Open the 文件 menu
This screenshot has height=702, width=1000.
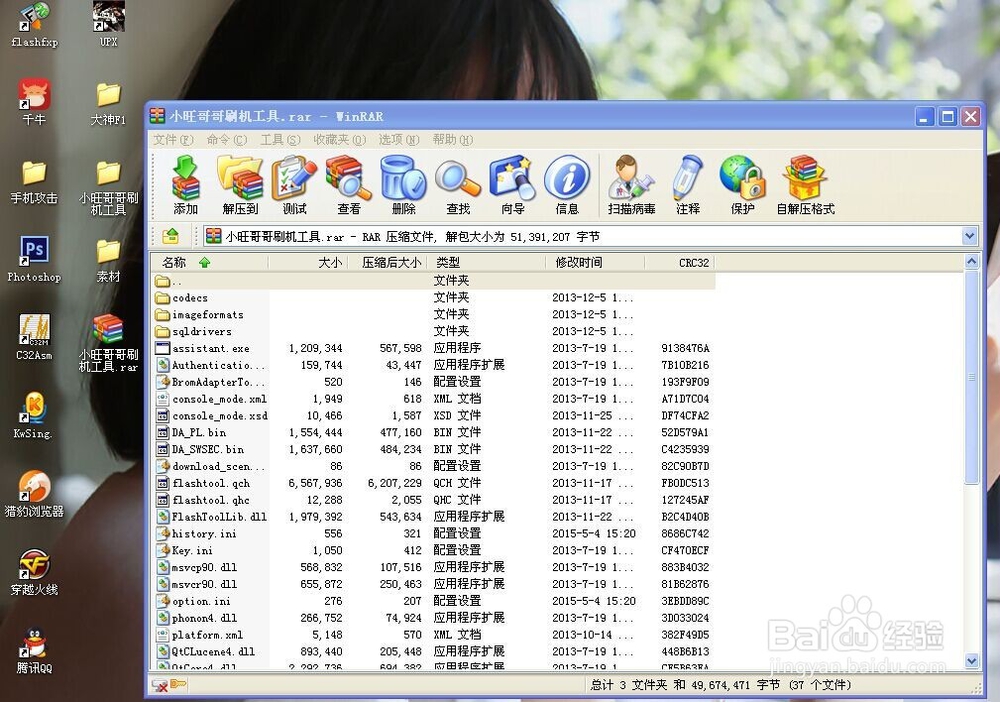pos(170,140)
